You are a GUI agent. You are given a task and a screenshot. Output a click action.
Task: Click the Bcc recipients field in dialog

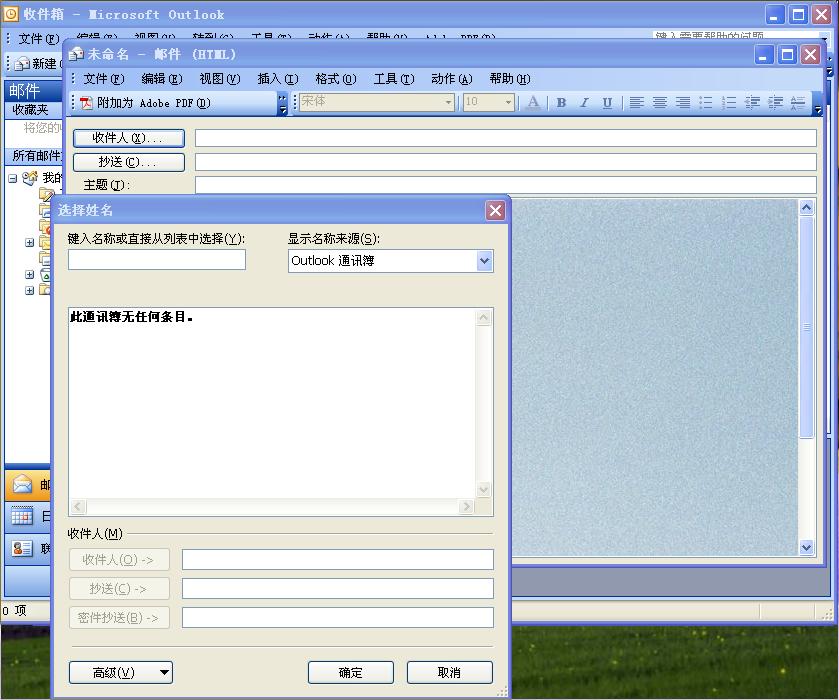pos(338,618)
